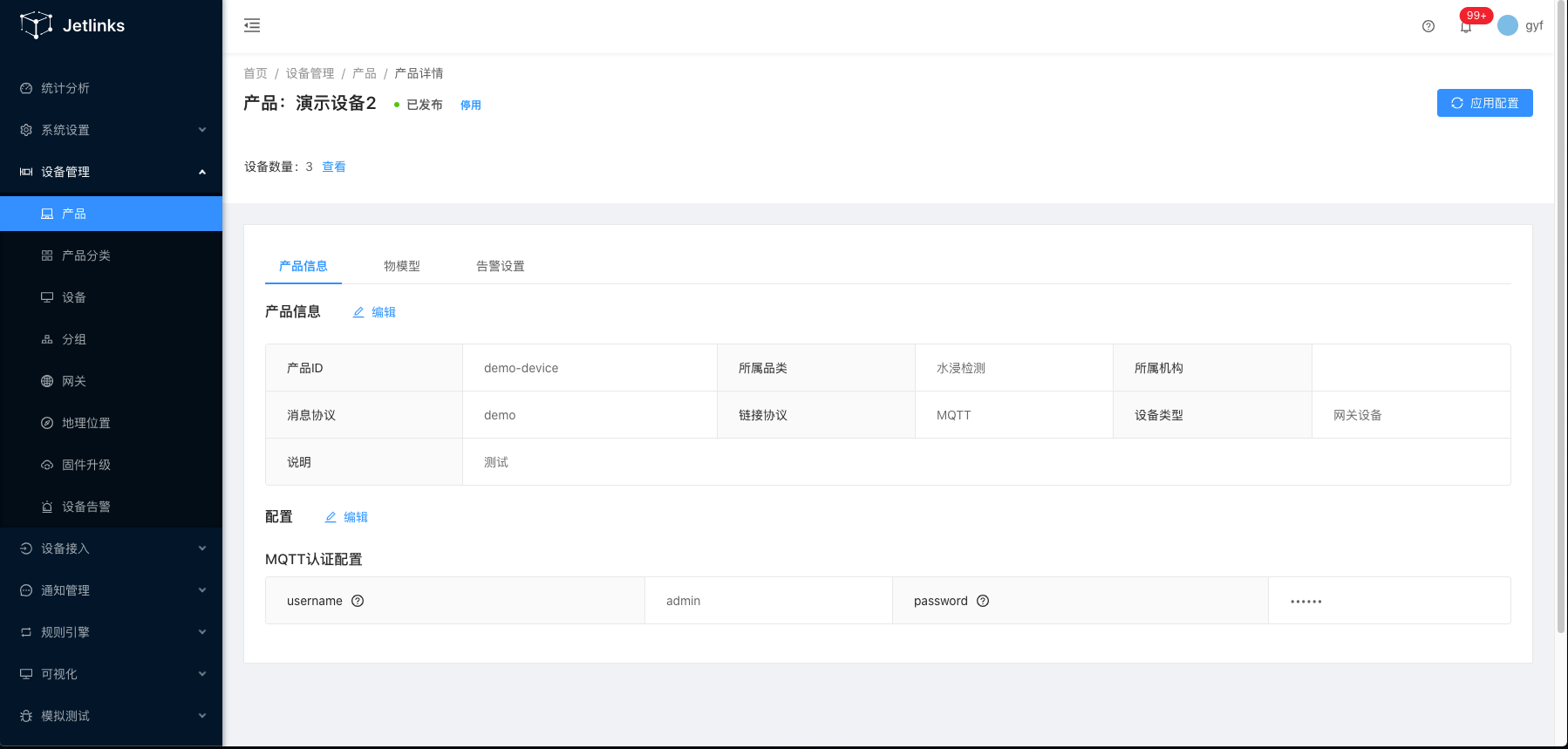Viewport: 1568px width, 749px height.
Task: Open the 查看 link for device count
Action: click(333, 167)
